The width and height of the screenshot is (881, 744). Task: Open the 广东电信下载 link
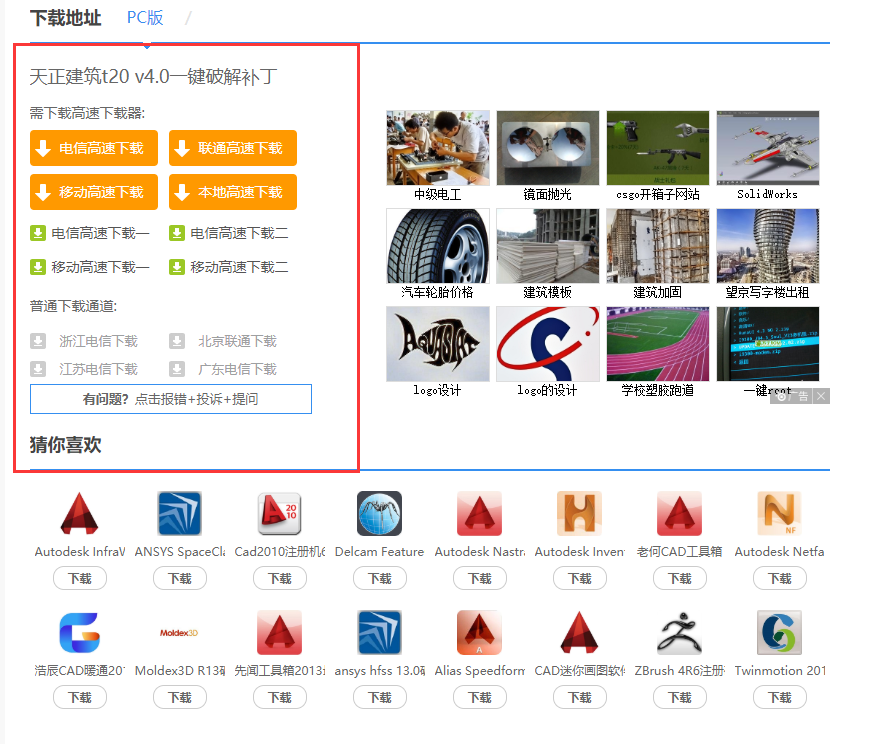(237, 369)
